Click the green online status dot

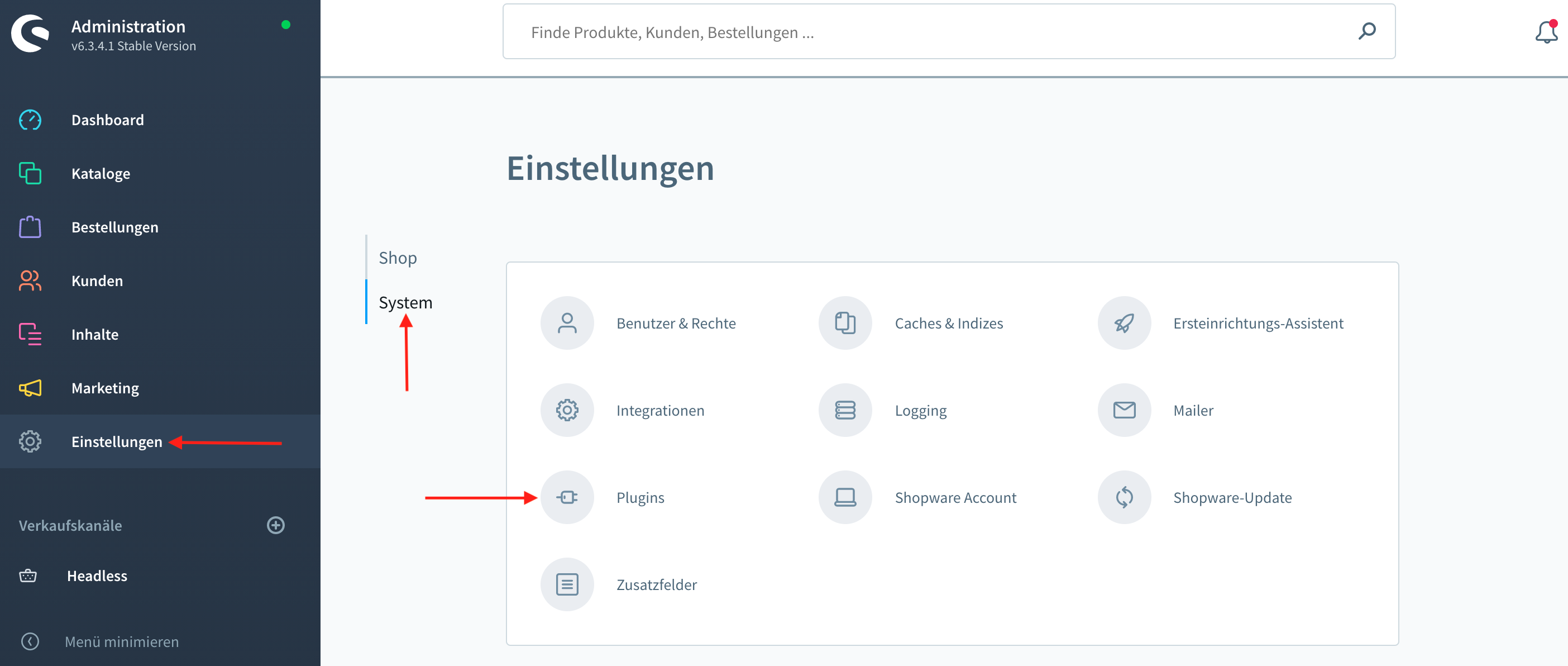click(285, 25)
